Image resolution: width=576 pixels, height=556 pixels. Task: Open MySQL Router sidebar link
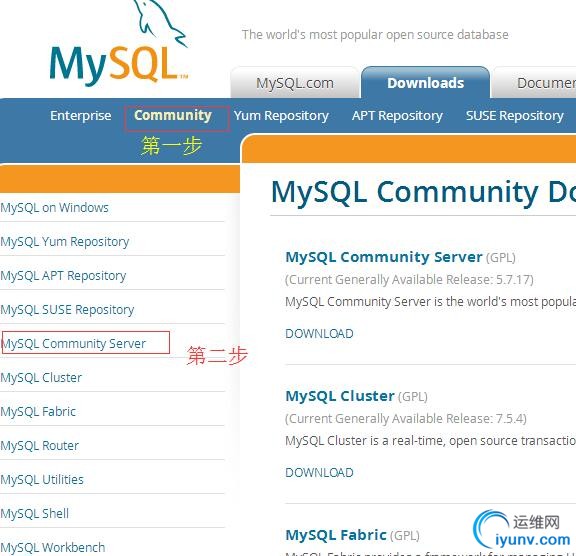point(39,446)
